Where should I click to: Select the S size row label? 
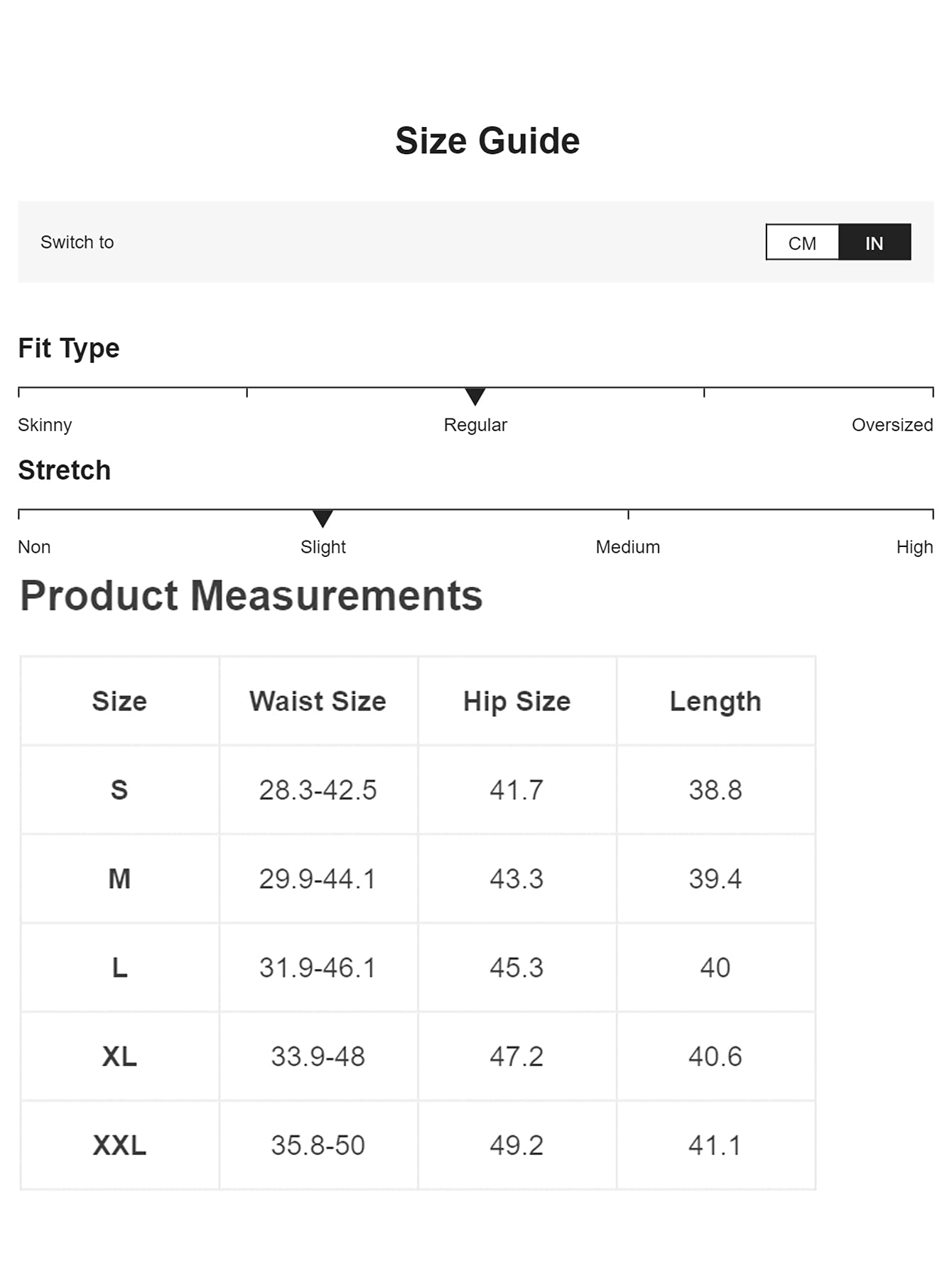click(119, 790)
